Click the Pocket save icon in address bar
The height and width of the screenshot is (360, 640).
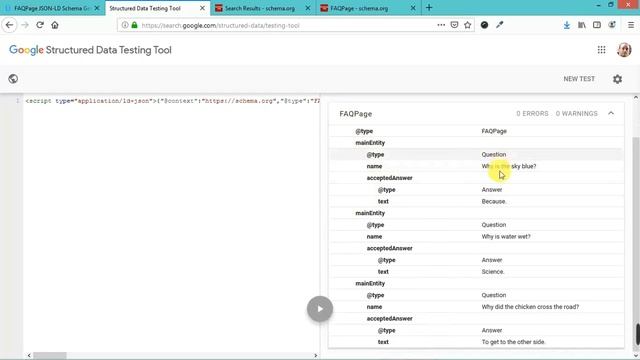click(454, 25)
